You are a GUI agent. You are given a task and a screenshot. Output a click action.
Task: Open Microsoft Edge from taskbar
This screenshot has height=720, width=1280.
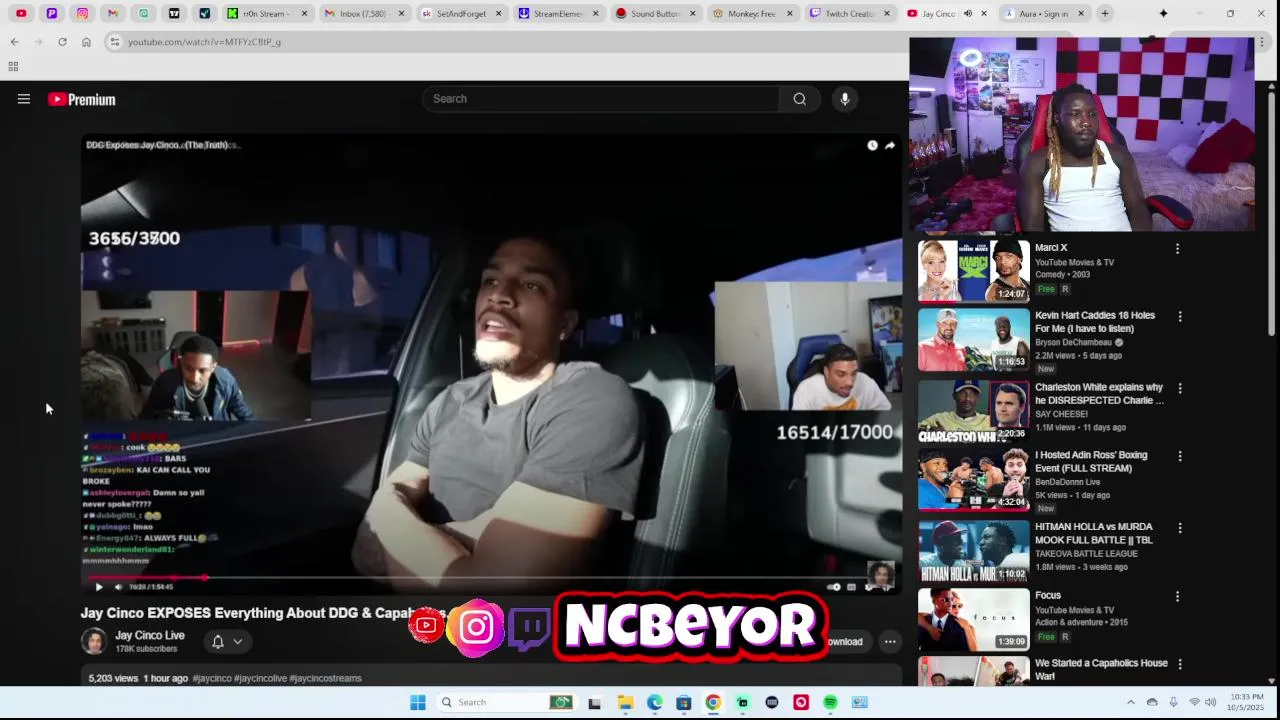(654, 702)
